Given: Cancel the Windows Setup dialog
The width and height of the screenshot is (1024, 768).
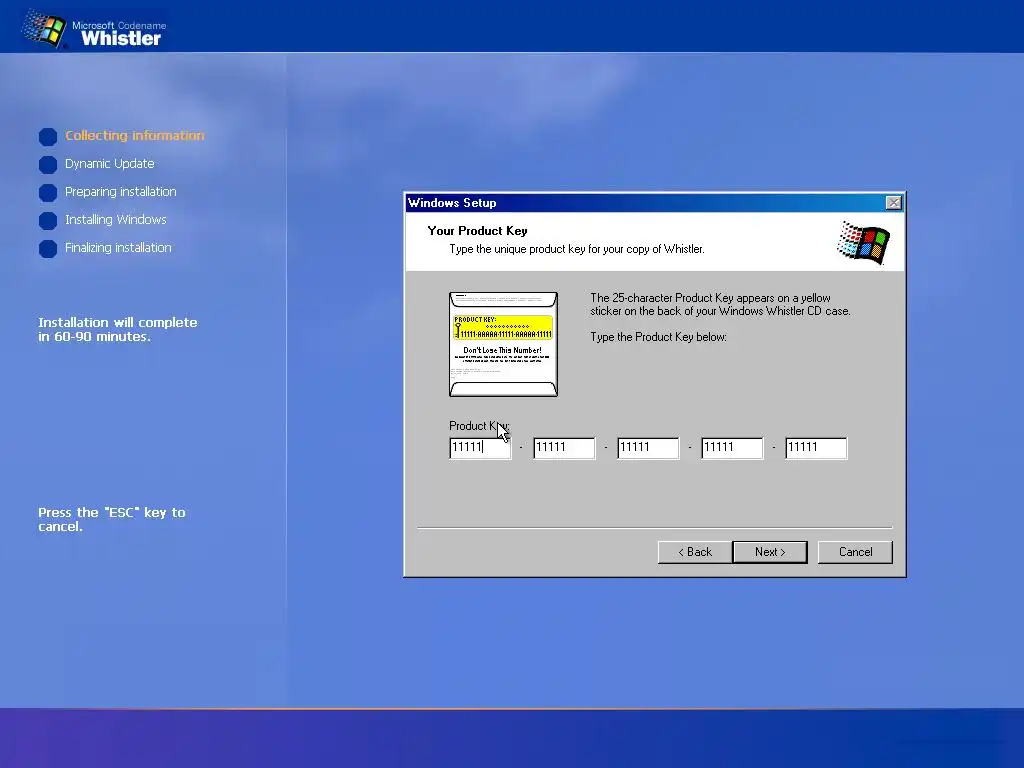Looking at the screenshot, I should click(855, 552).
